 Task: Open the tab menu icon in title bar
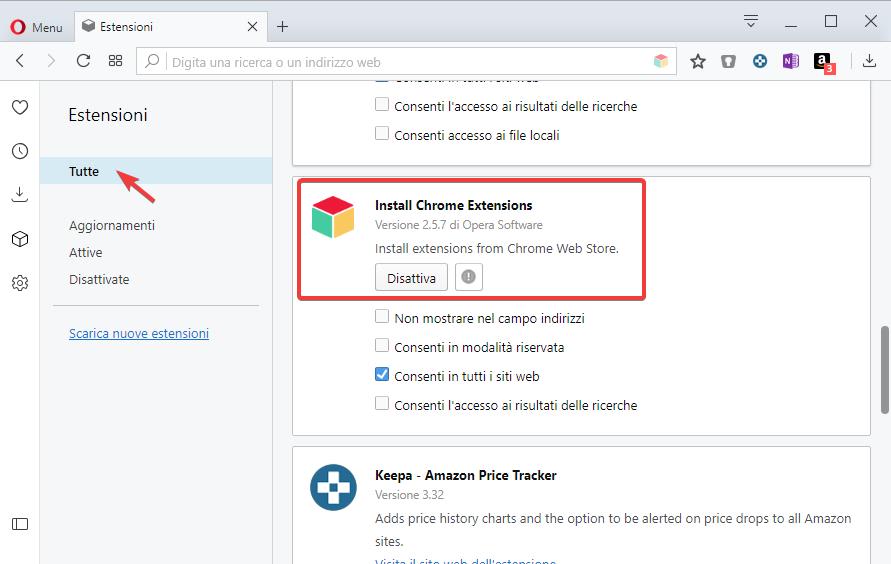click(751, 22)
